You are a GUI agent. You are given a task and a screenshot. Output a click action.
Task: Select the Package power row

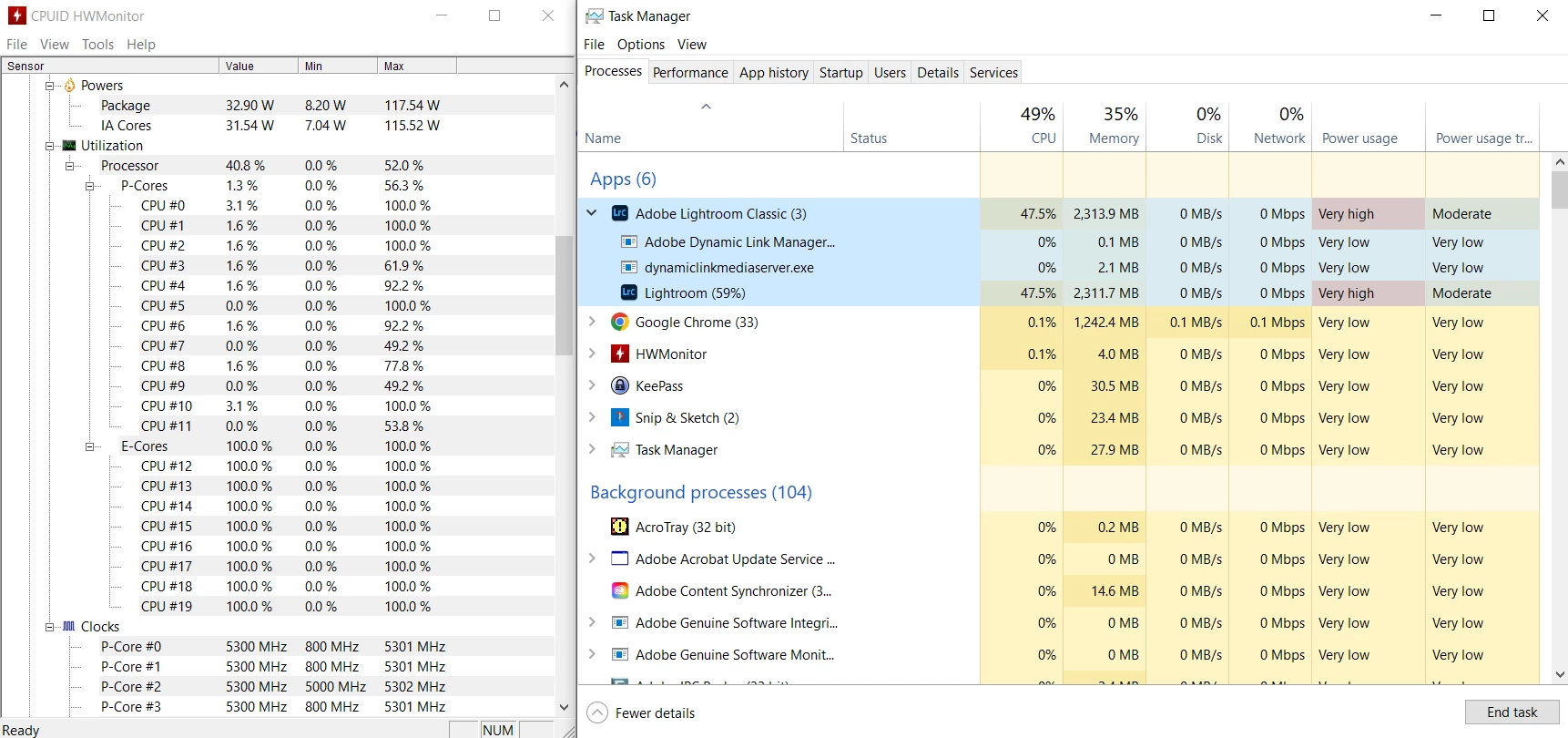[x=279, y=106]
